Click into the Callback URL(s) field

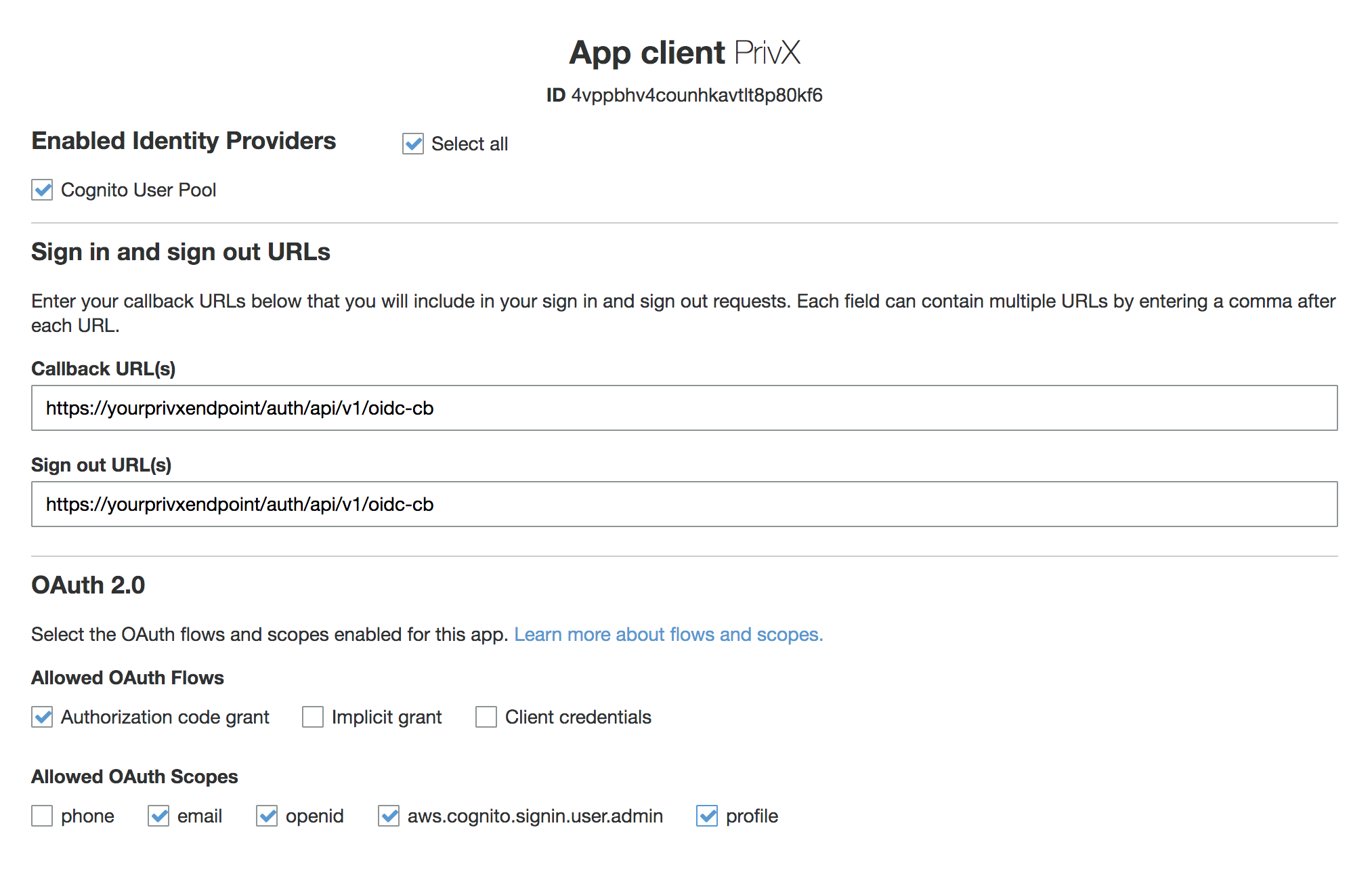click(684, 408)
